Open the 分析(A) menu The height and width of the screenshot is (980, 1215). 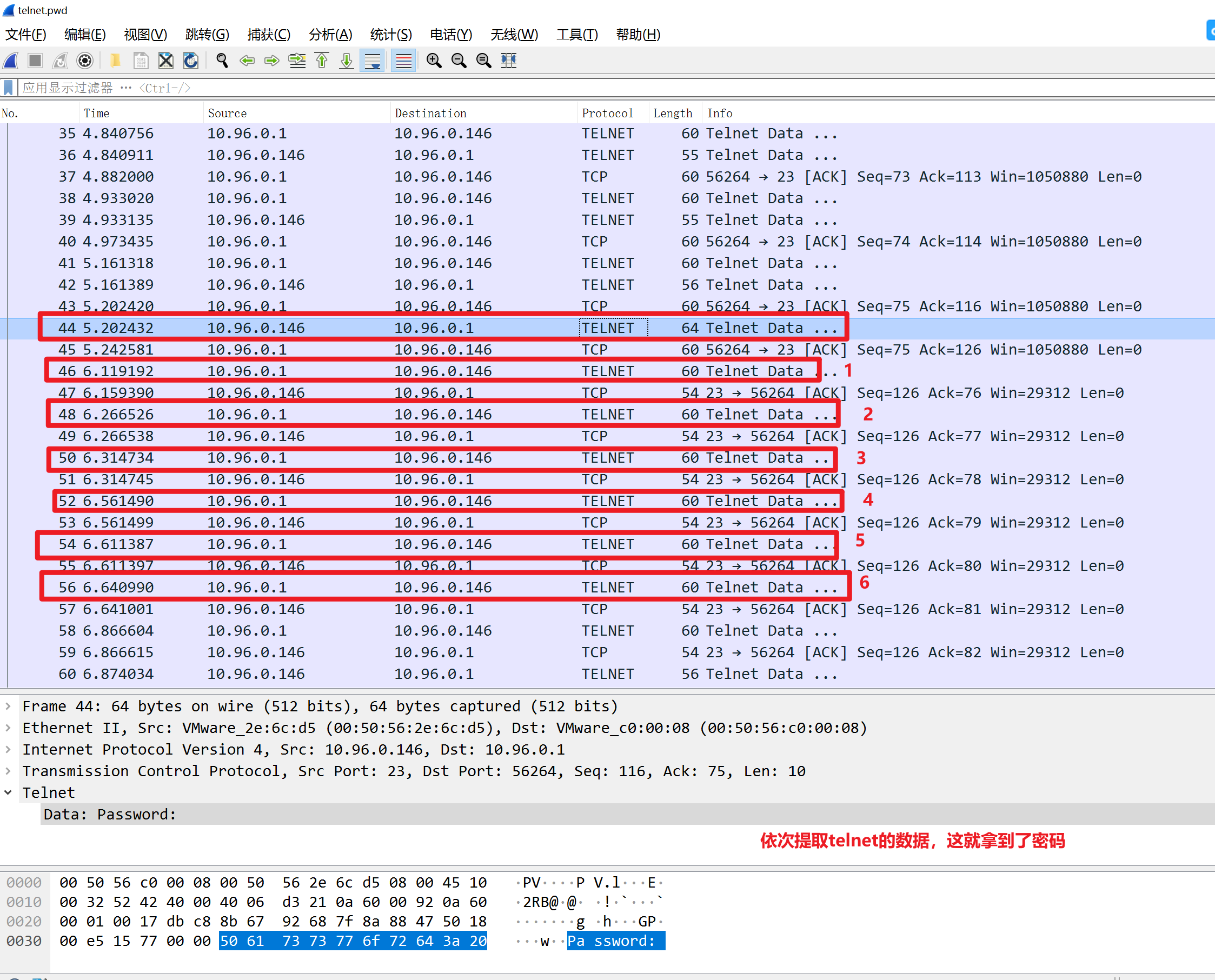click(330, 35)
